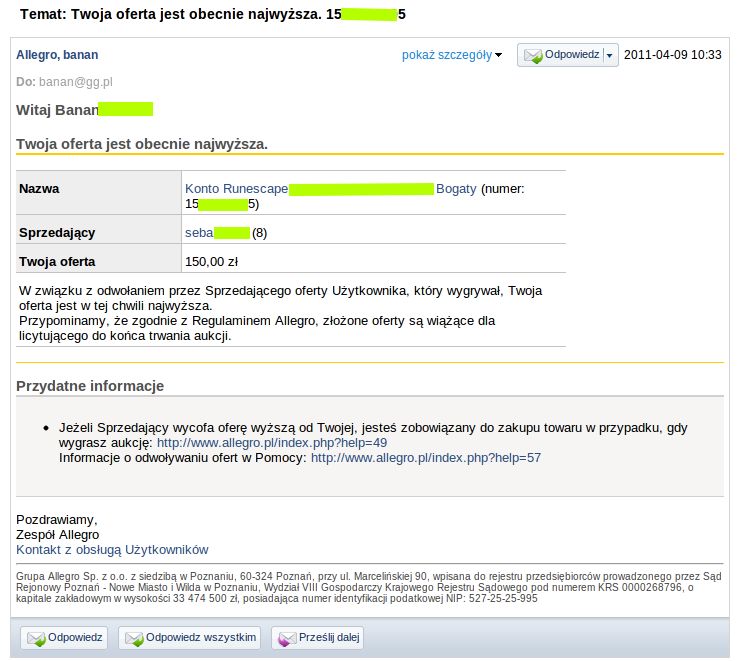740x661 pixels.
Task: Open the dropdown arrow next to top Odpowiedz
Action: pyautogui.click(x=610, y=56)
